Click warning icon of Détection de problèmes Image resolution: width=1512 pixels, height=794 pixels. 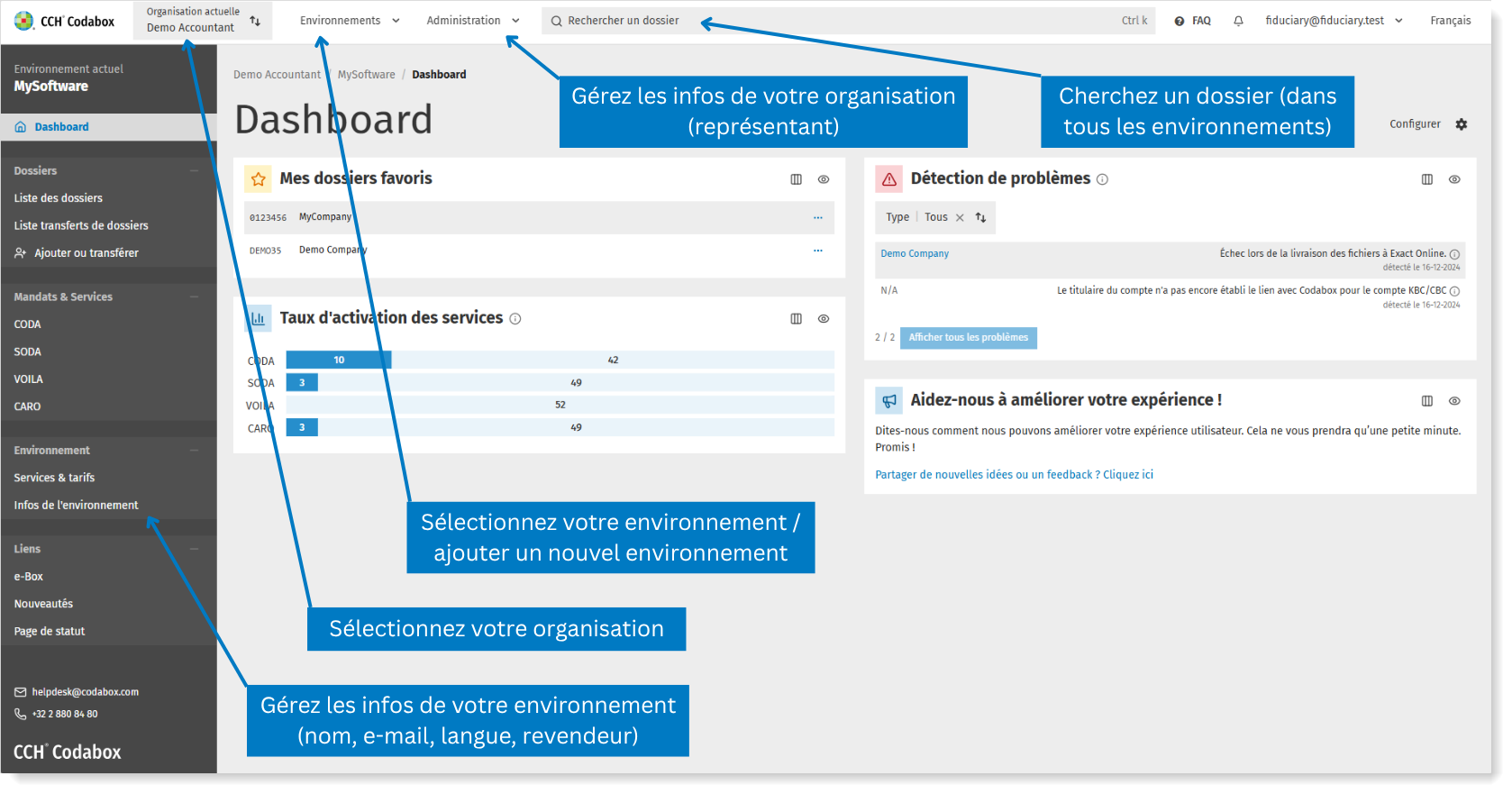point(889,179)
